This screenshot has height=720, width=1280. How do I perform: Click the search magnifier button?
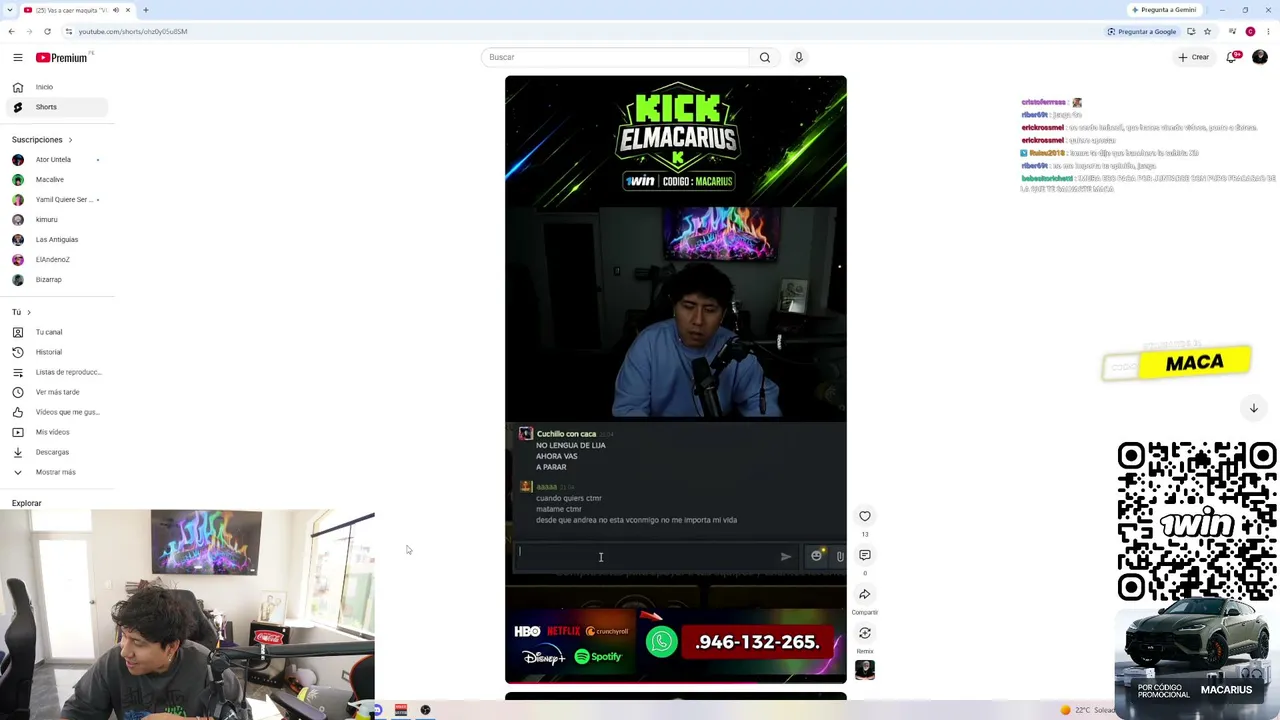pyautogui.click(x=765, y=57)
